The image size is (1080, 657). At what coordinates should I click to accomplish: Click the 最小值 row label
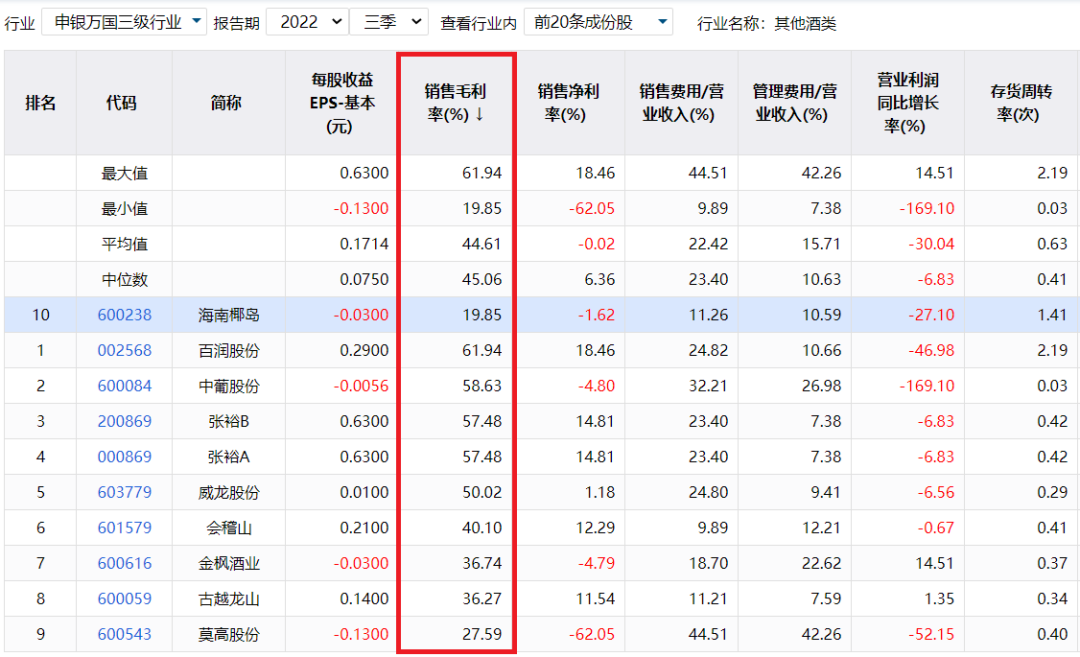click(125, 209)
